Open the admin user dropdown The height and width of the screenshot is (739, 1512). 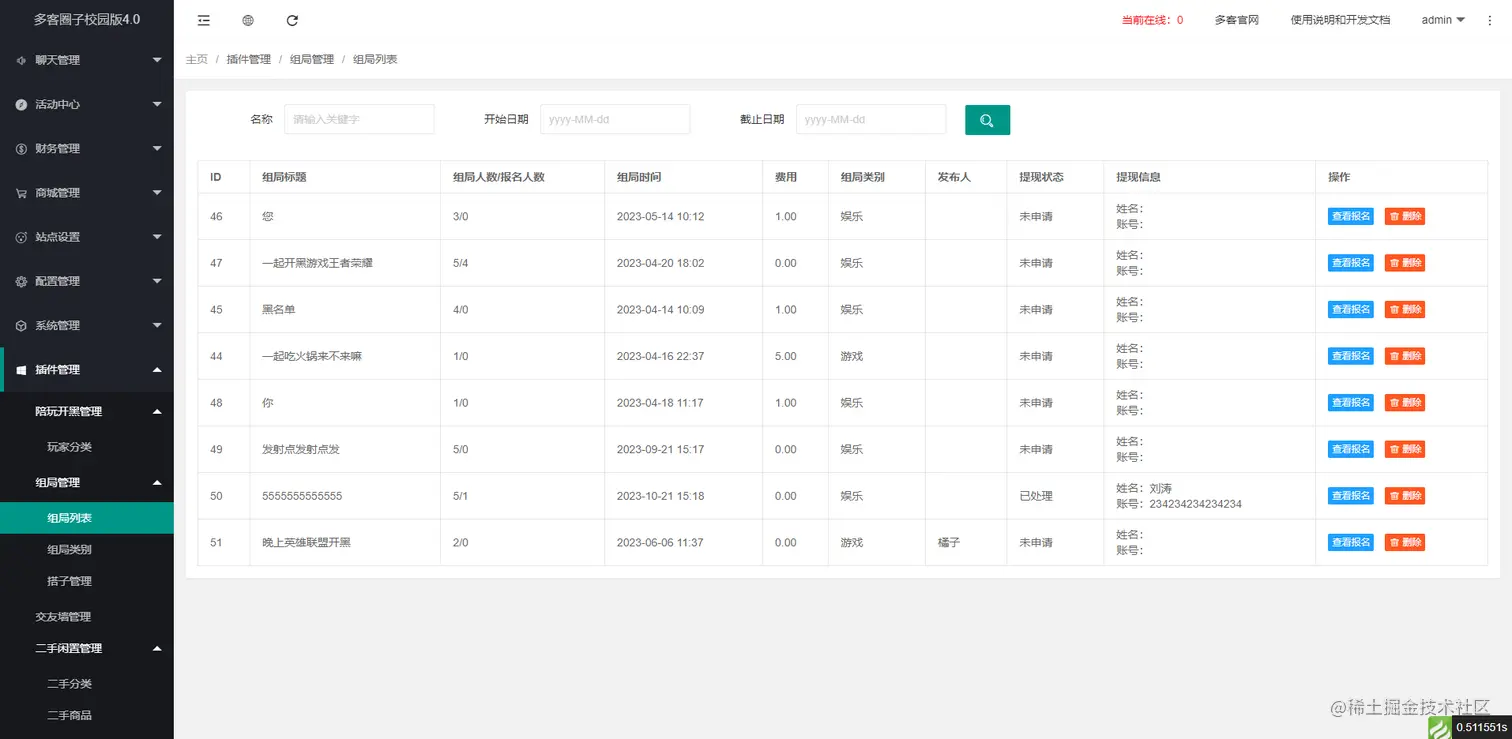1443,20
